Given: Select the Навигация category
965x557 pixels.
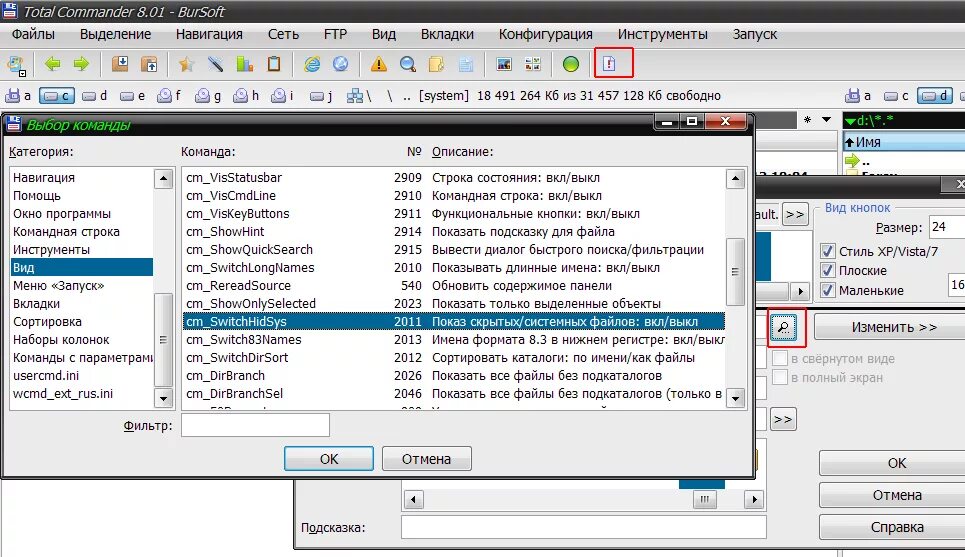Looking at the screenshot, I should (x=82, y=178).
